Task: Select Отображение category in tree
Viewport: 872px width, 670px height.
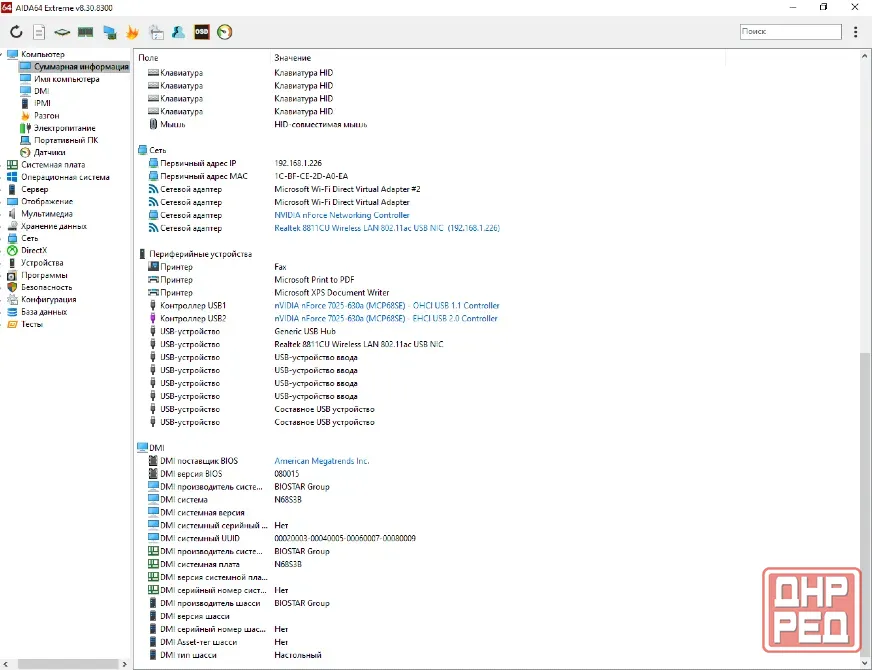Action: coord(47,201)
